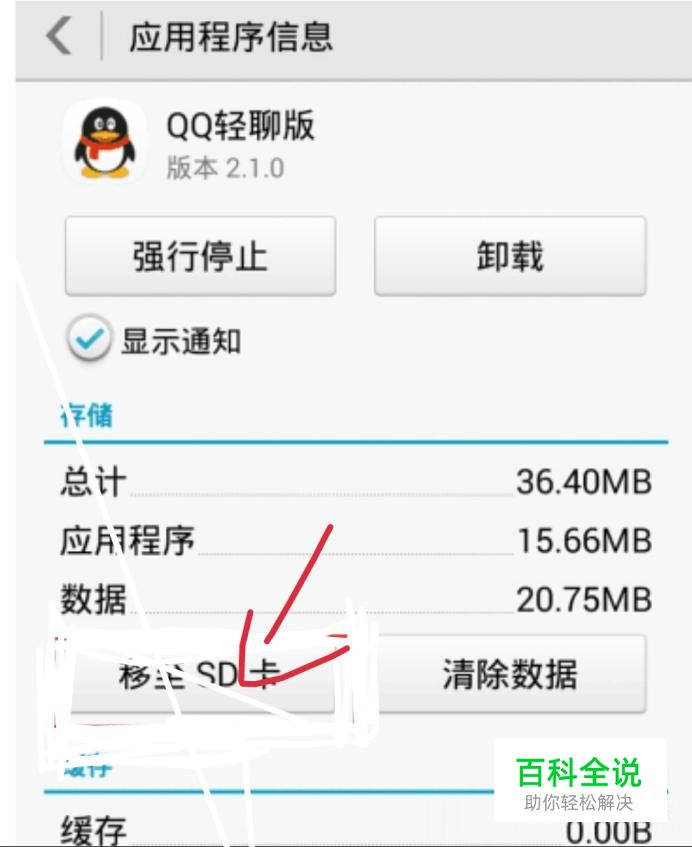
Task: Tap the 清除数据 button
Action: [x=510, y=674]
